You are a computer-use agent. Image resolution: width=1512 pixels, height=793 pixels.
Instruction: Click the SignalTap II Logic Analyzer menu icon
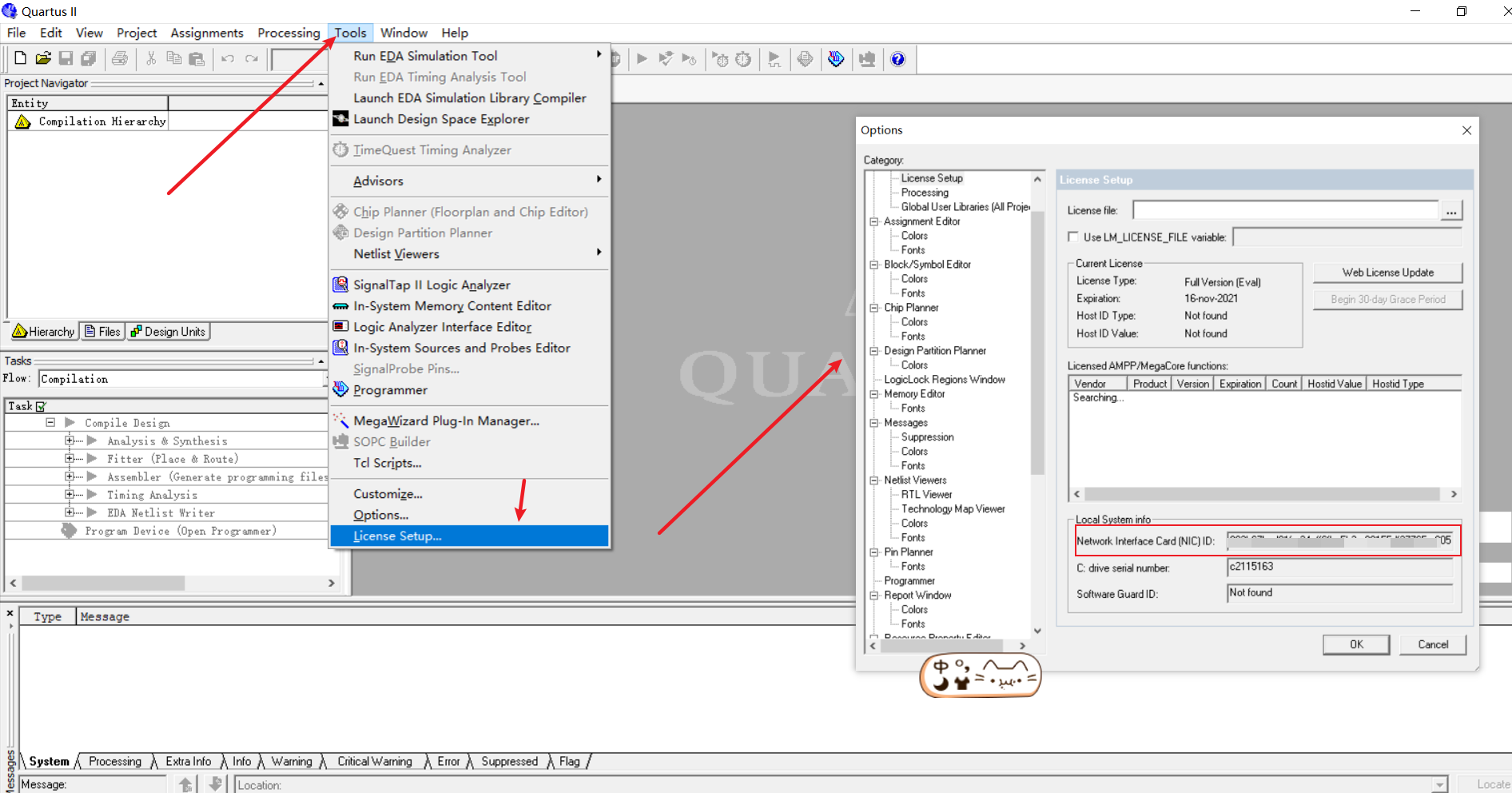(x=340, y=285)
